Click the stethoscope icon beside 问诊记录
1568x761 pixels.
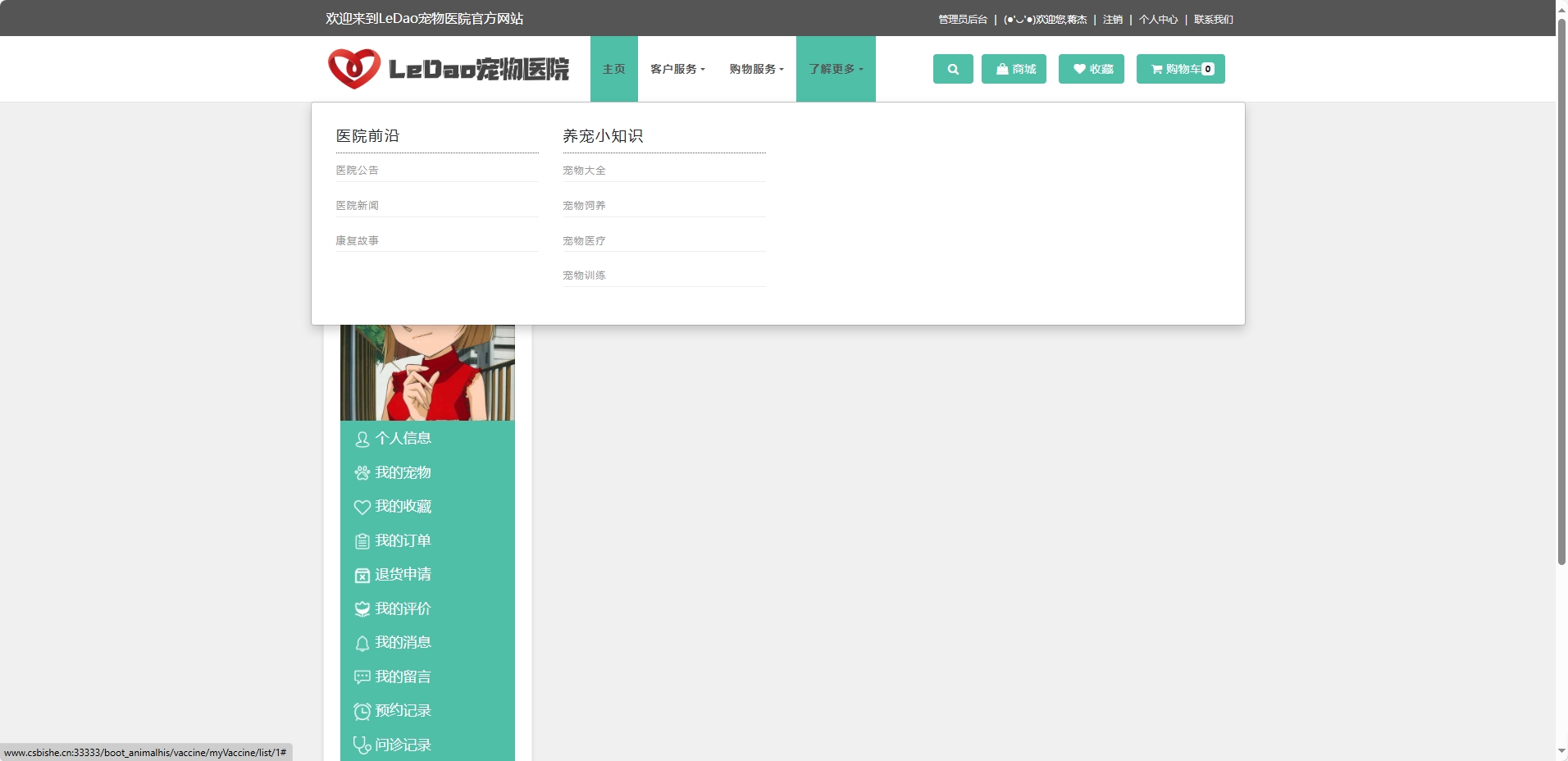pyautogui.click(x=362, y=745)
